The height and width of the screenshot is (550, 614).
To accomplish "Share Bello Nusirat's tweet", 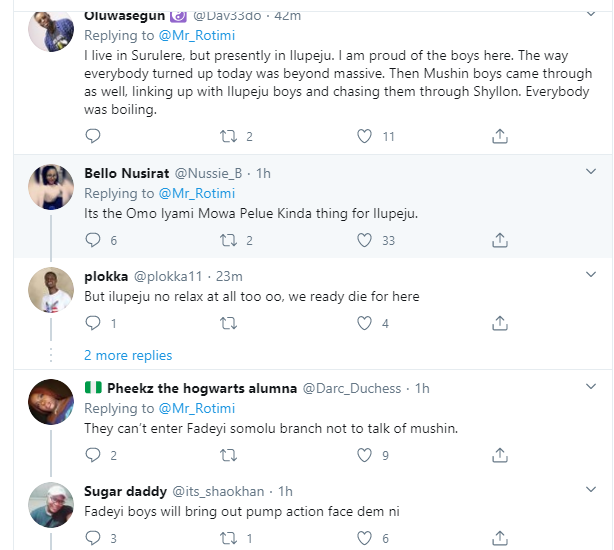I will (x=500, y=240).
